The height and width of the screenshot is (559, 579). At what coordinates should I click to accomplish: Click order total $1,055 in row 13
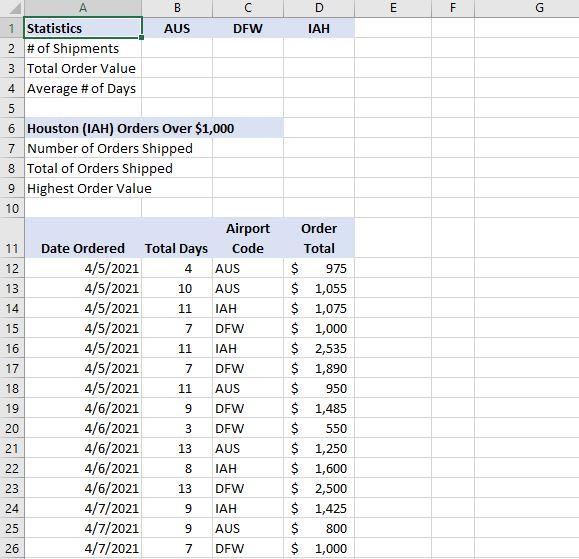pos(319,288)
